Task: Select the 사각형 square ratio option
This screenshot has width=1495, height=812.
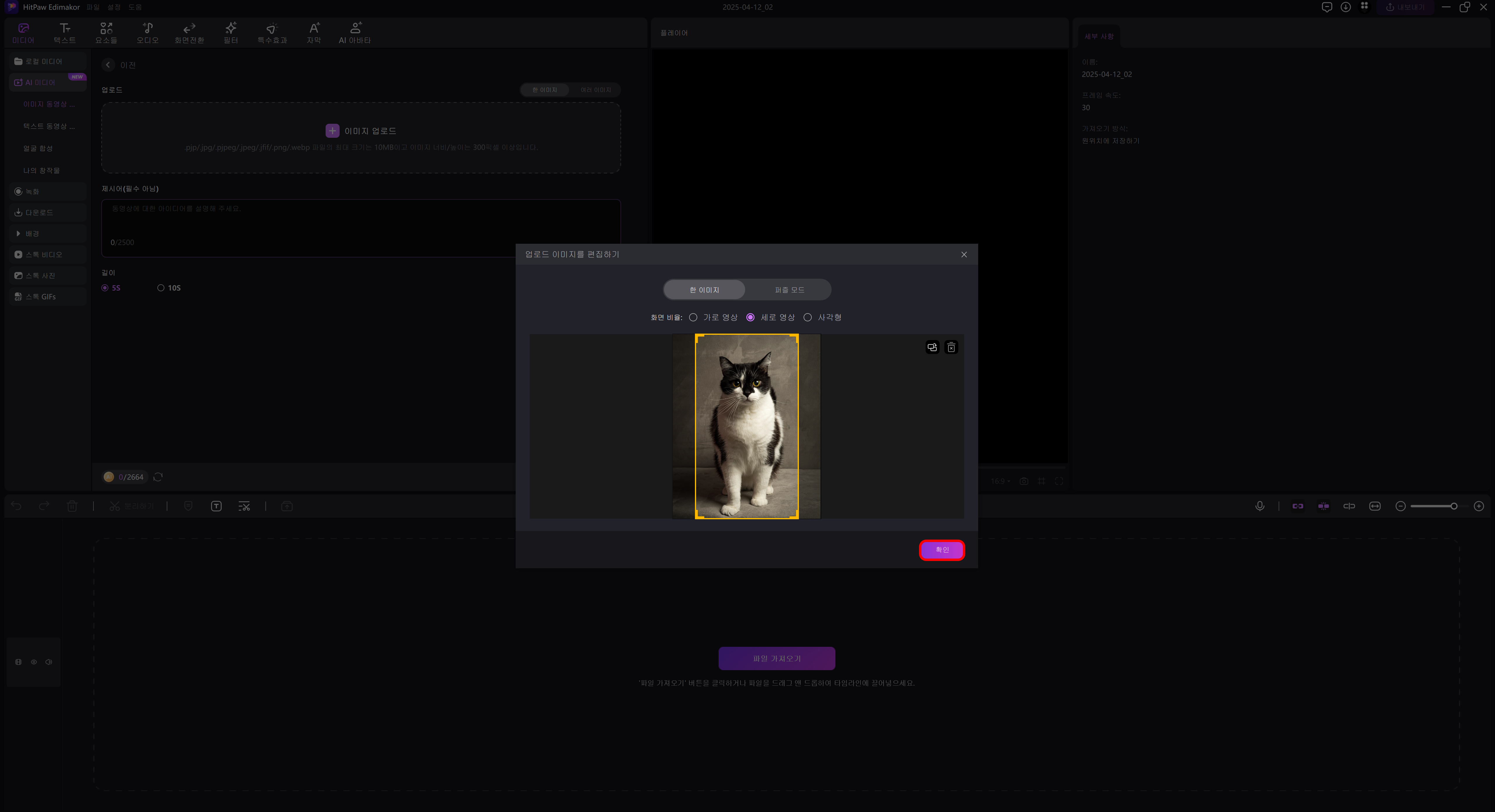Action: pyautogui.click(x=822, y=317)
